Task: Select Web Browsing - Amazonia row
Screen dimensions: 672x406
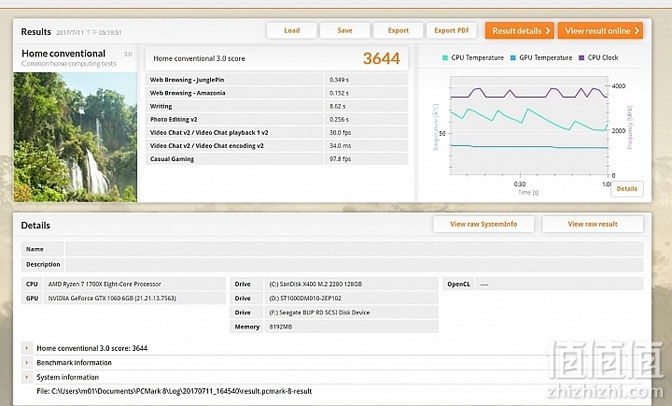Action: click(x=277, y=93)
